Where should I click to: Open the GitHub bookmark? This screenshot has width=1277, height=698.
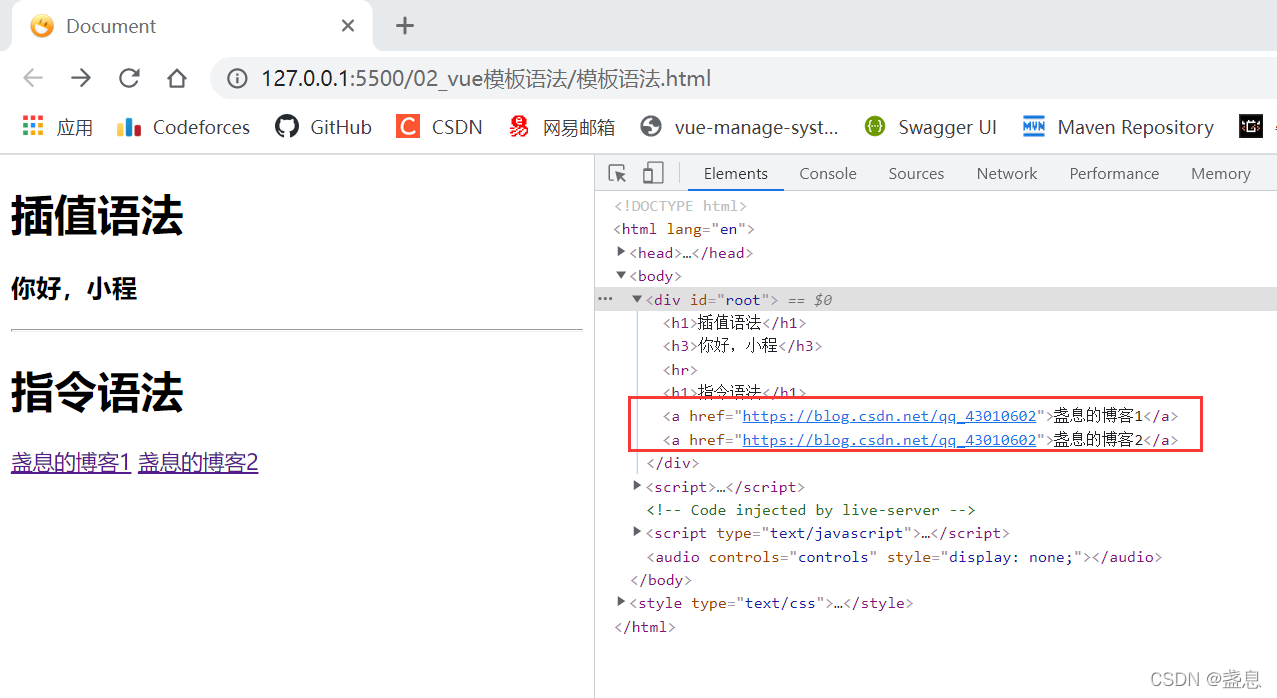(x=324, y=127)
